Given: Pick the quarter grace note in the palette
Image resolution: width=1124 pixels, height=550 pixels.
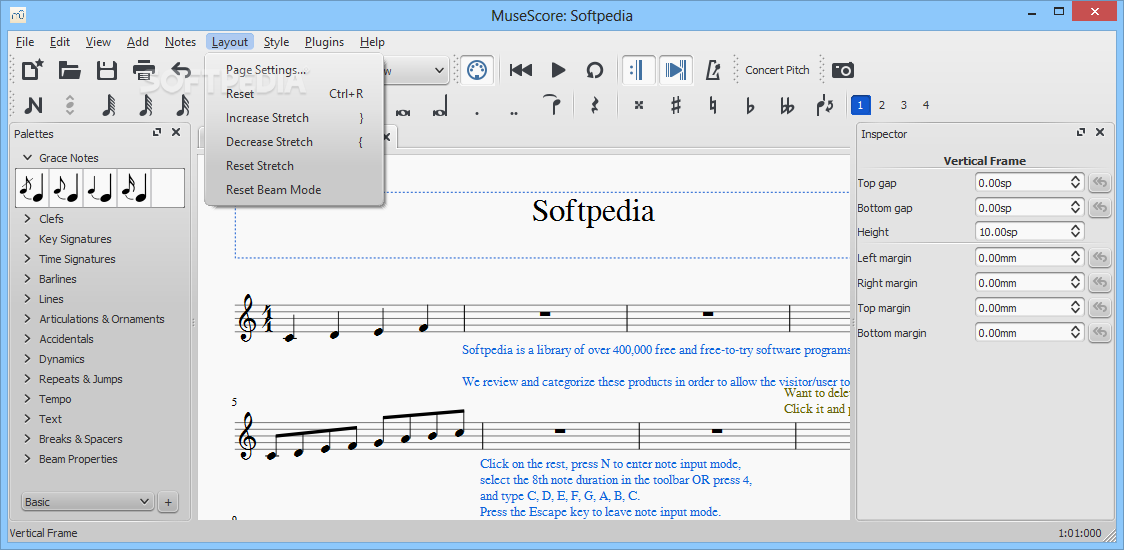Looking at the screenshot, I should point(101,188).
